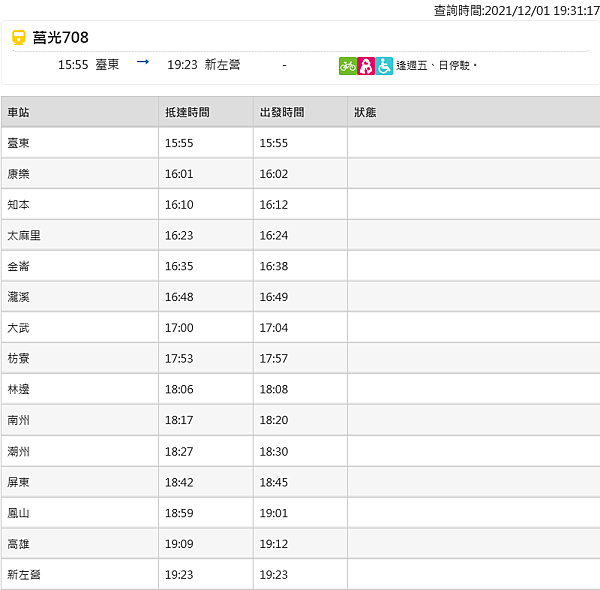Click the 19:01 departure time
The height and width of the screenshot is (590, 600).
coord(274,513)
